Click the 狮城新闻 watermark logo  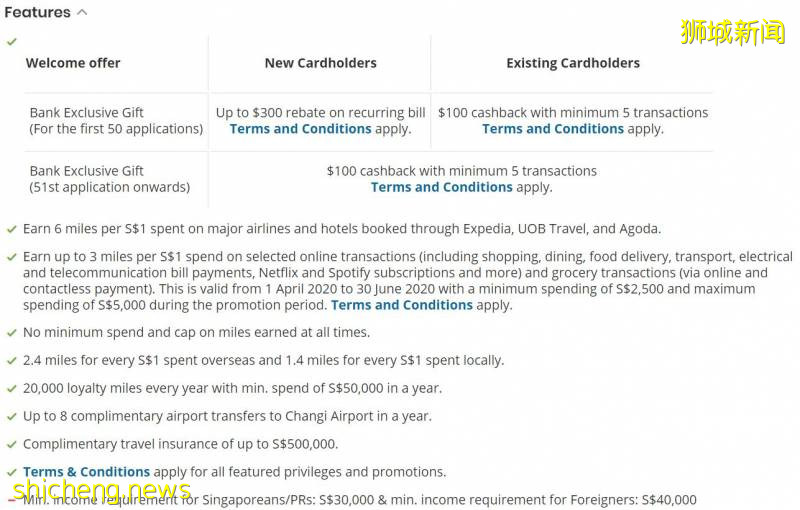tap(733, 31)
